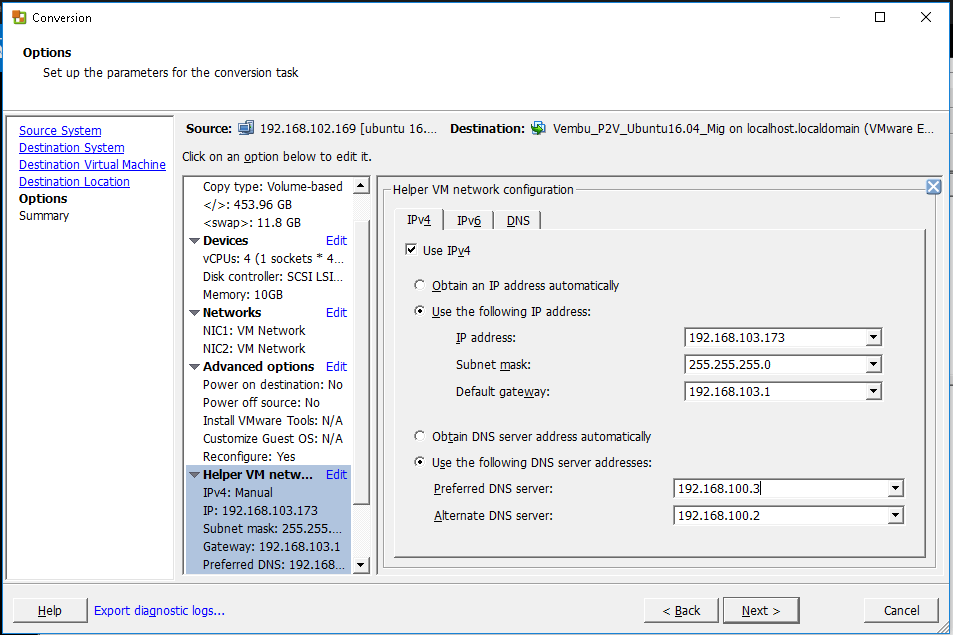Click Edit next to Networks

[x=336, y=312]
